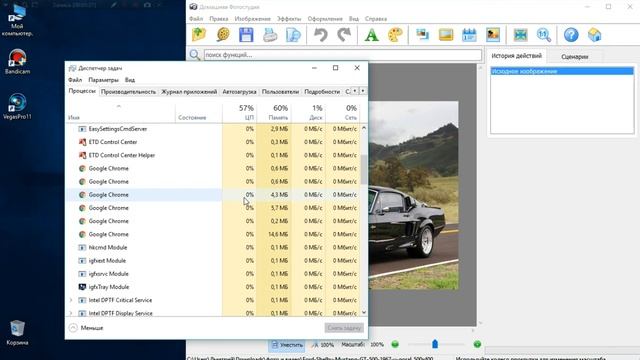Click the green zoom out button

click(395, 344)
